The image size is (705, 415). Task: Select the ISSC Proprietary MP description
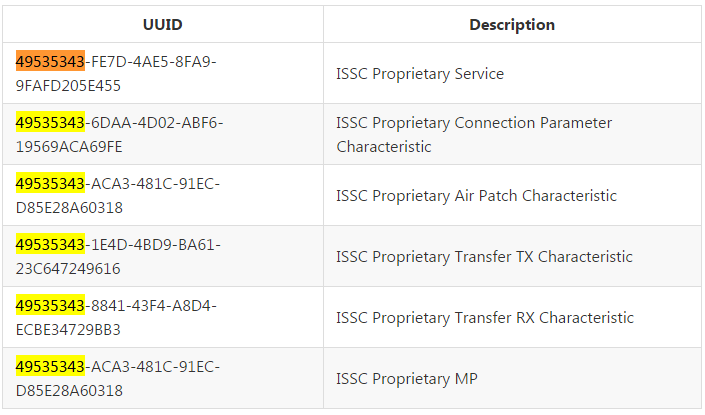(x=407, y=379)
